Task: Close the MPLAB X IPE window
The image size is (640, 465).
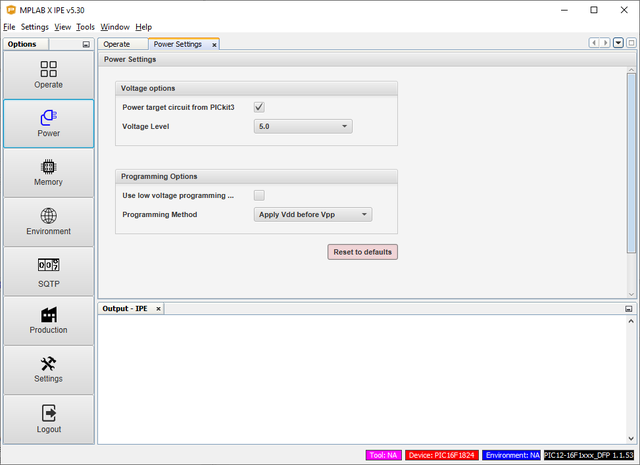Action: click(x=624, y=10)
